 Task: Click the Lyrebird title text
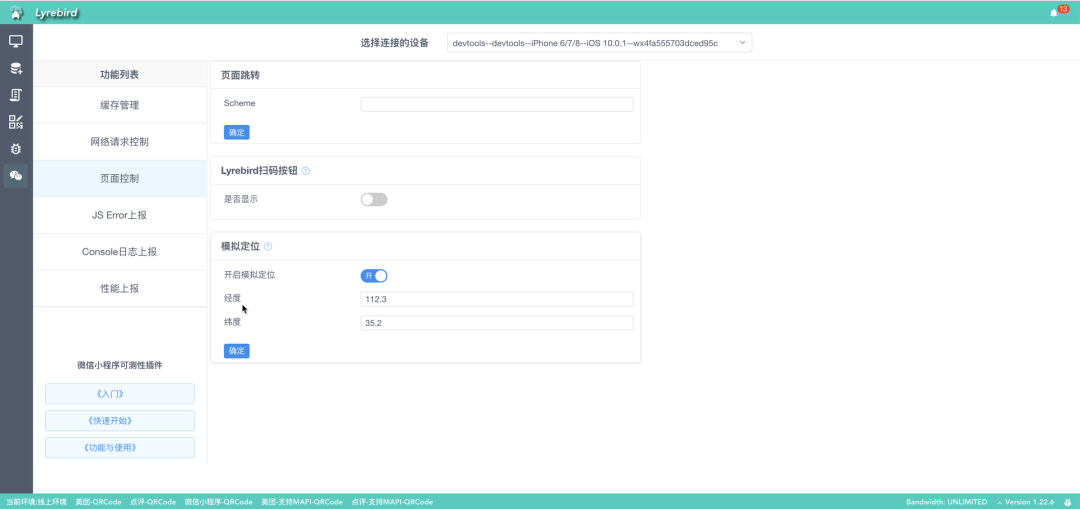(56, 12)
